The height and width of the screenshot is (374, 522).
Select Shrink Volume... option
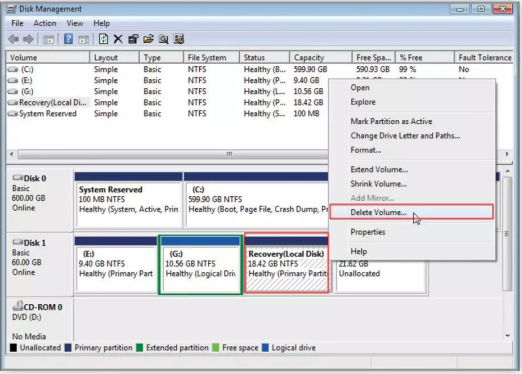[412, 184]
